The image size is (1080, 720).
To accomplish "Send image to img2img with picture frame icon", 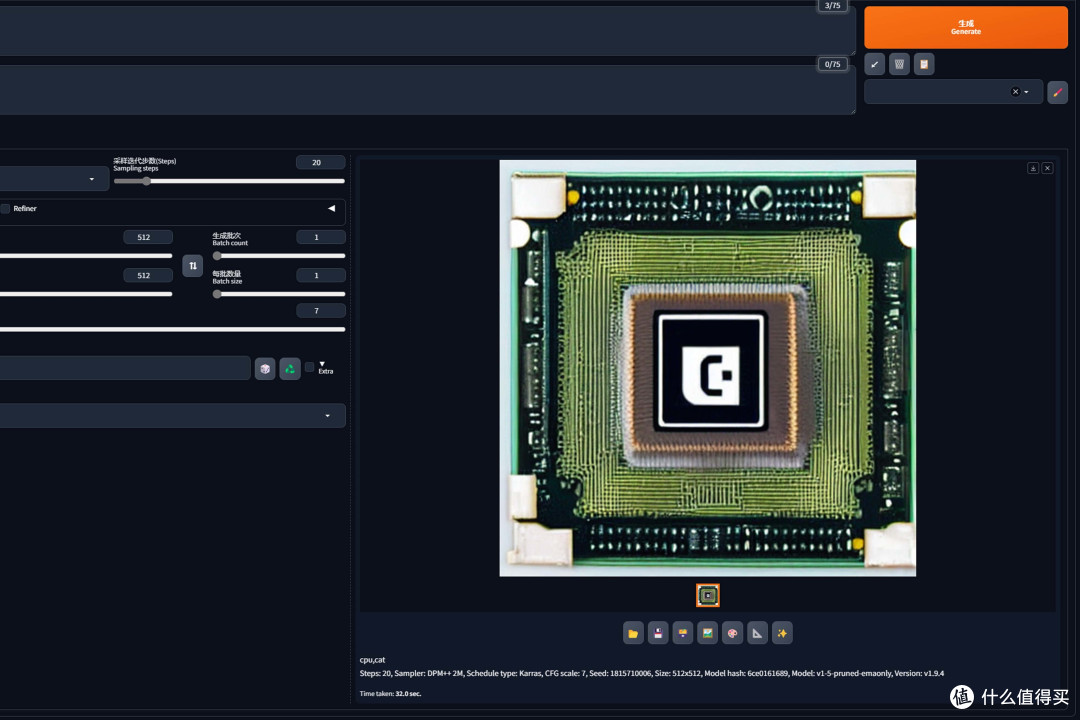I will (x=707, y=633).
